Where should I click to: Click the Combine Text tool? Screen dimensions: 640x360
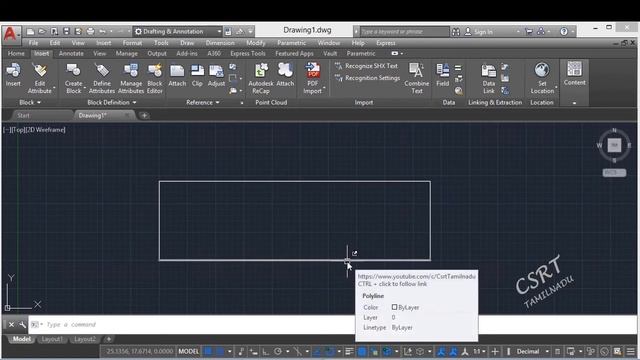coord(417,79)
